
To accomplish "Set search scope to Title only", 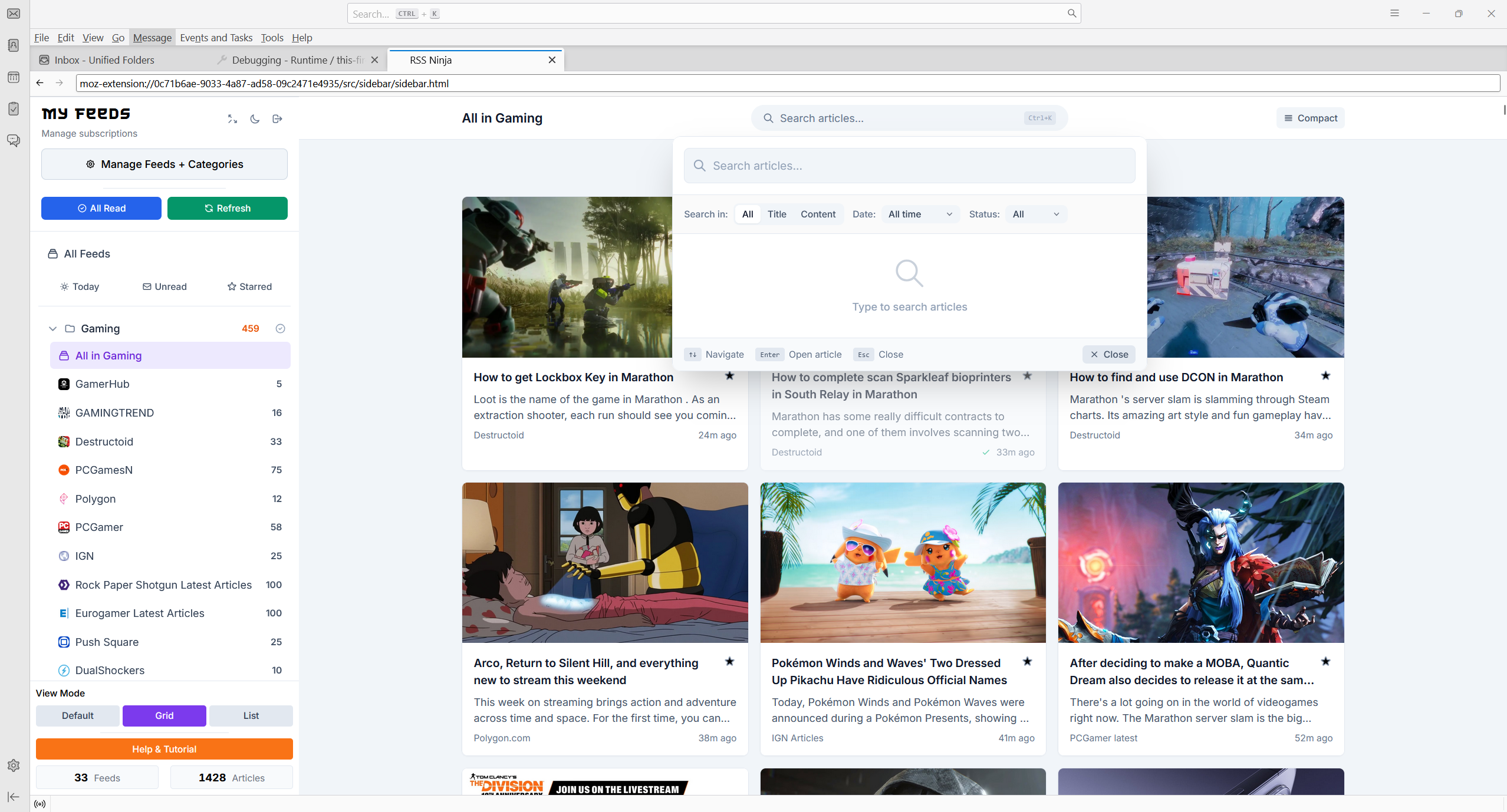I will tap(776, 214).
